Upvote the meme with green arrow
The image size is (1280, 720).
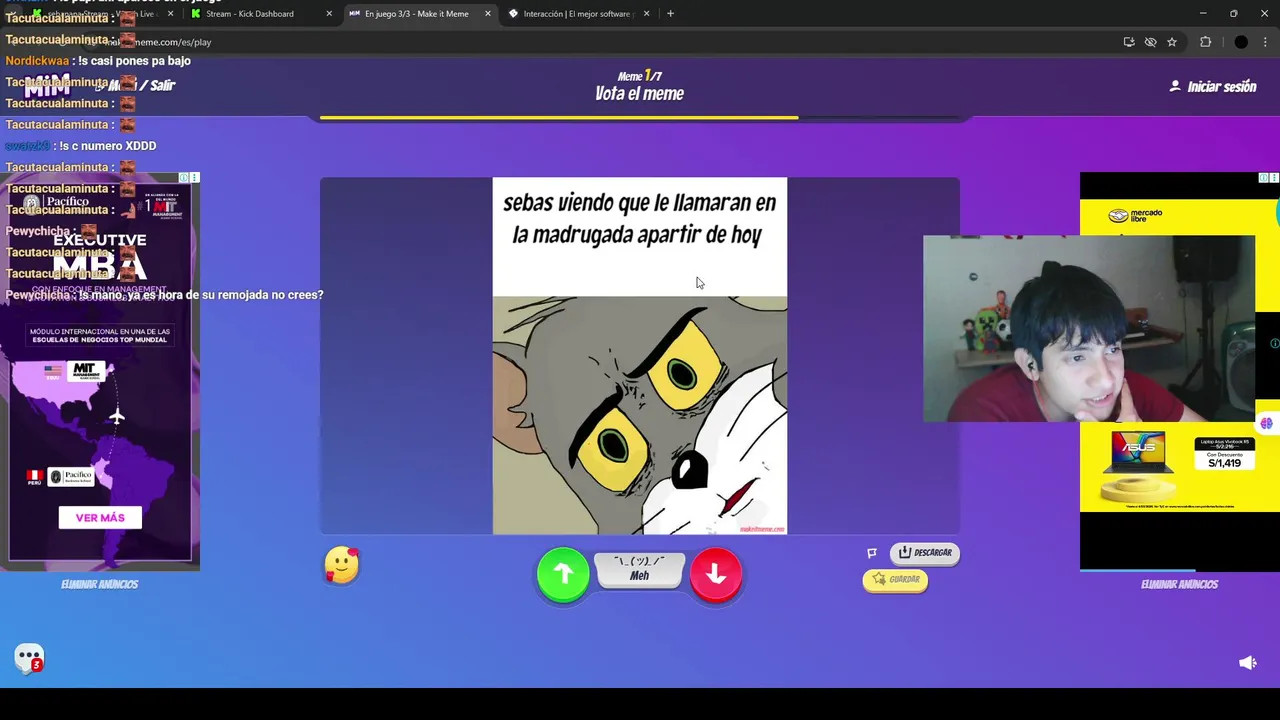[563, 574]
